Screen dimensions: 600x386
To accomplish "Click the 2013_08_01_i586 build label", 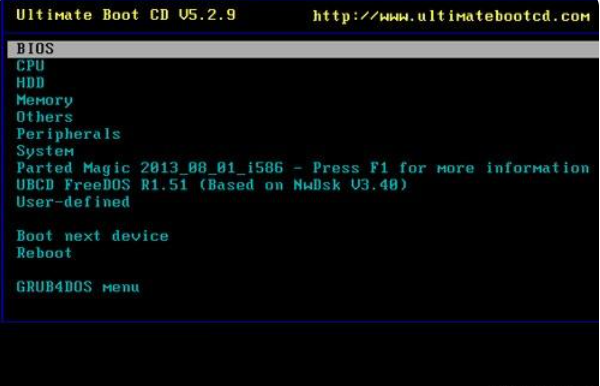I will 212,168.
